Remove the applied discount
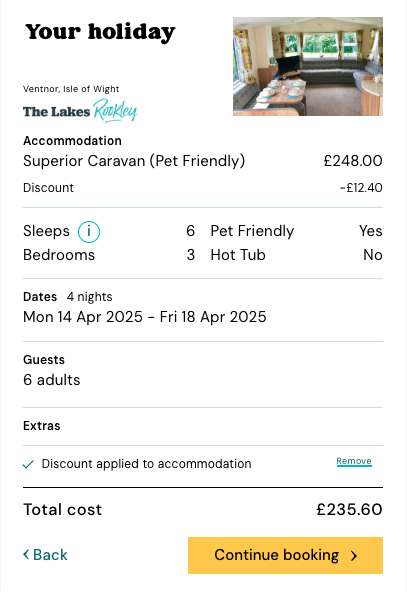 tap(354, 461)
